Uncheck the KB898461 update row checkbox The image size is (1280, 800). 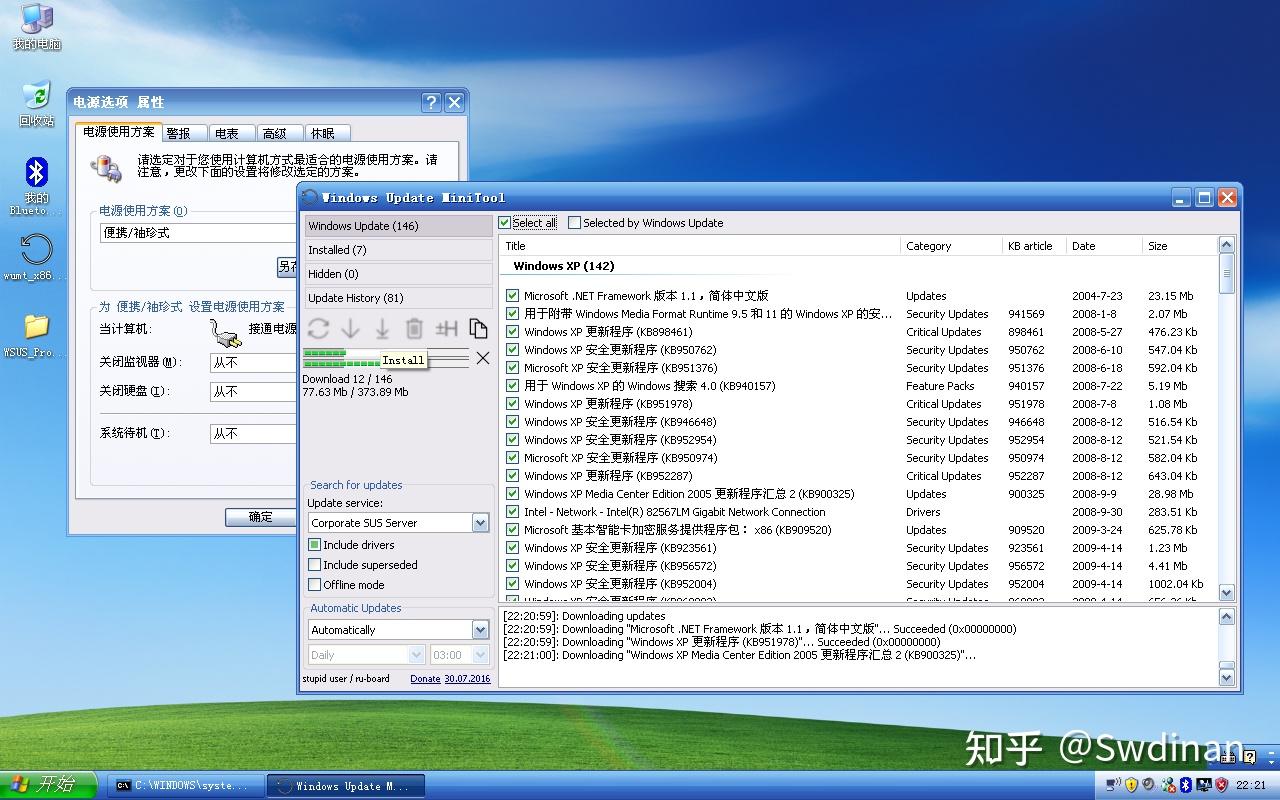(x=512, y=332)
